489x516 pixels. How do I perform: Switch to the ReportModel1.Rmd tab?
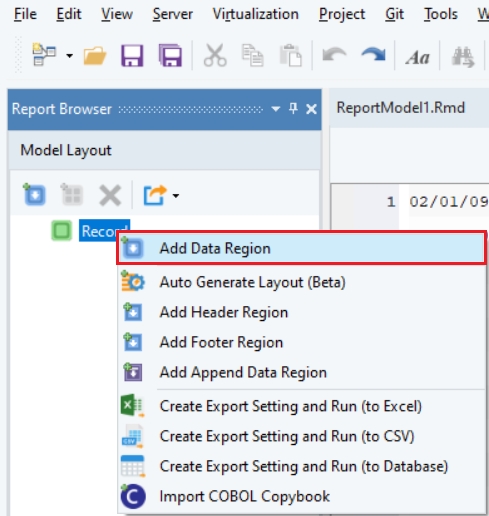coord(400,108)
